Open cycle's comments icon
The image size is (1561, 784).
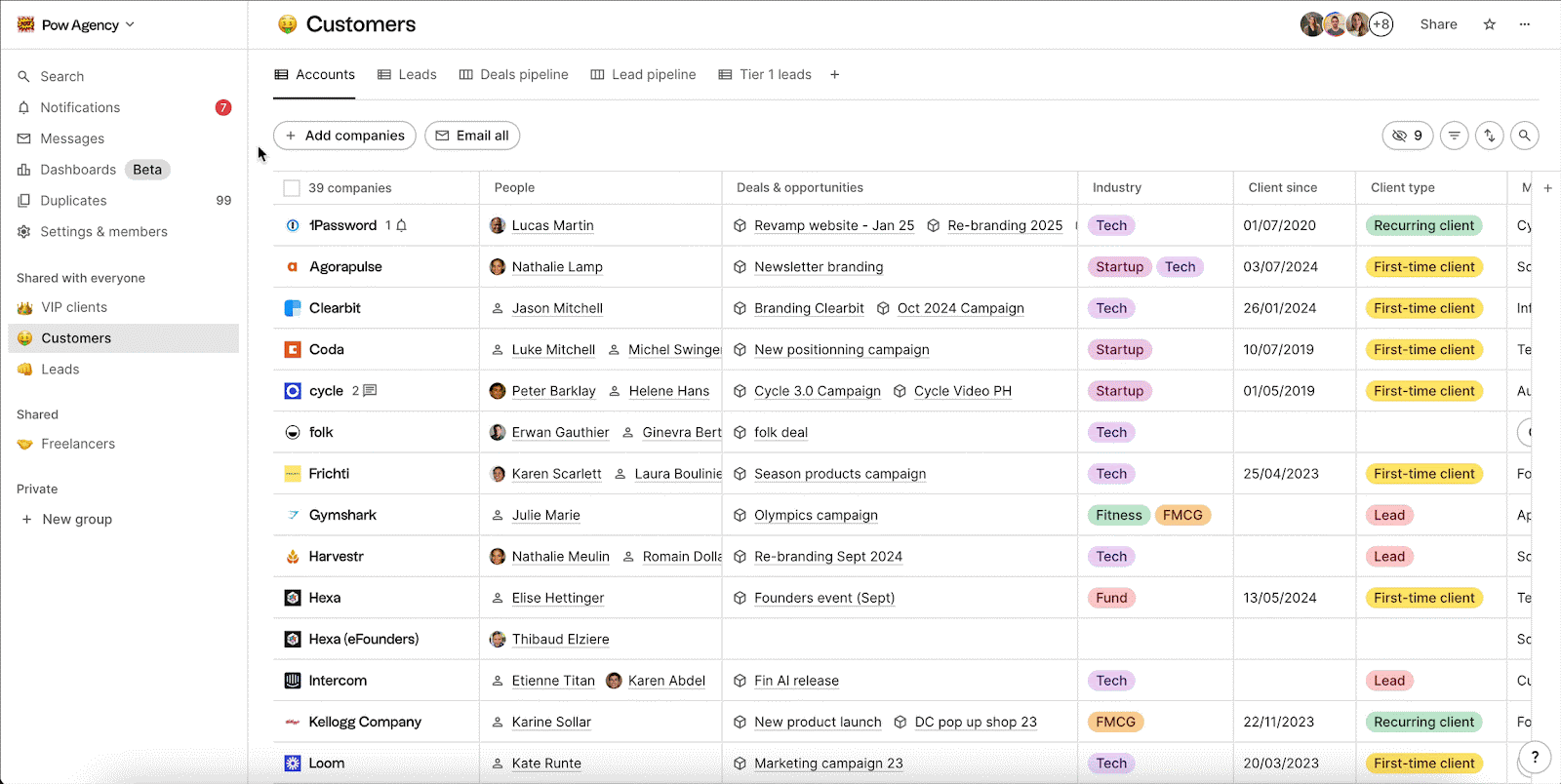[370, 391]
